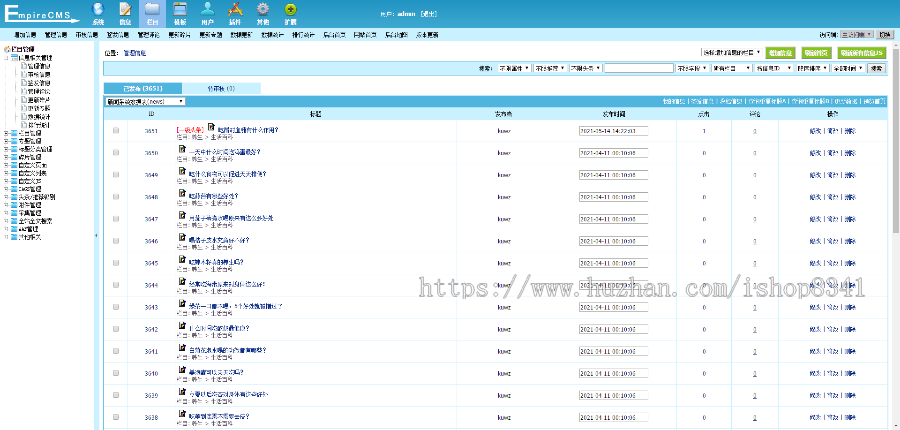Click the green 增加信息 button

(781, 52)
